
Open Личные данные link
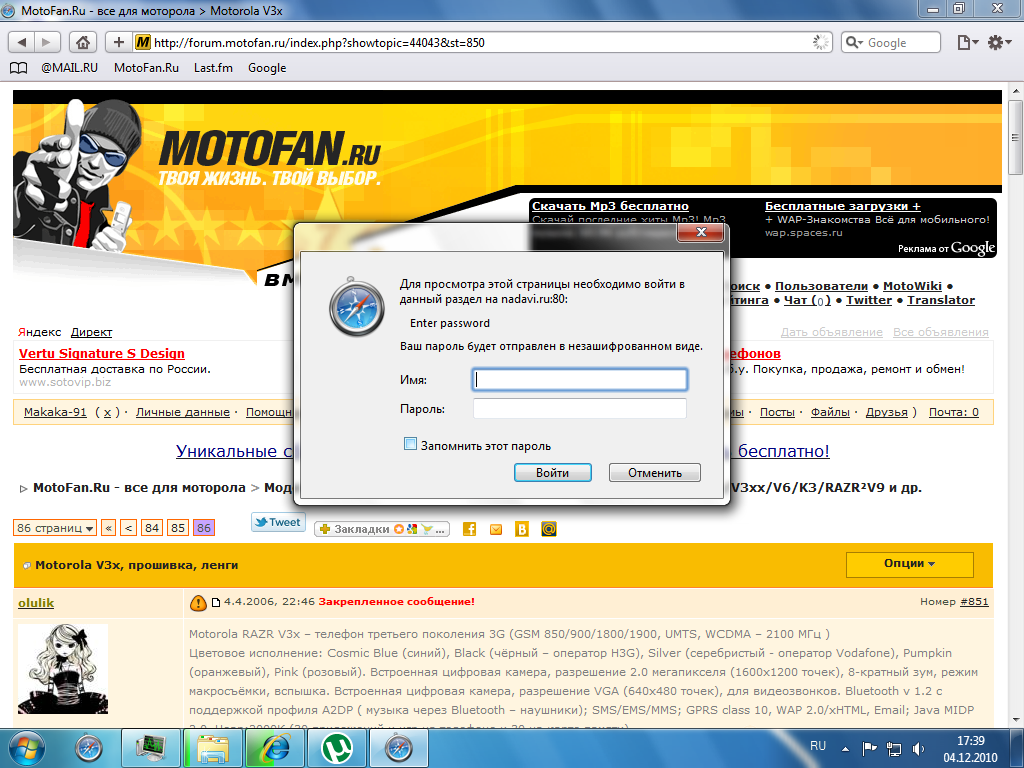point(183,412)
